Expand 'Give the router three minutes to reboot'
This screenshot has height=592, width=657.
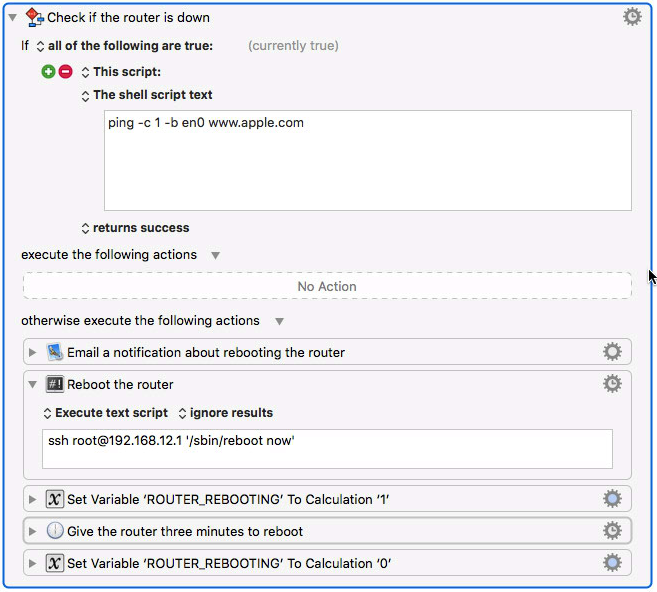[x=32, y=531]
